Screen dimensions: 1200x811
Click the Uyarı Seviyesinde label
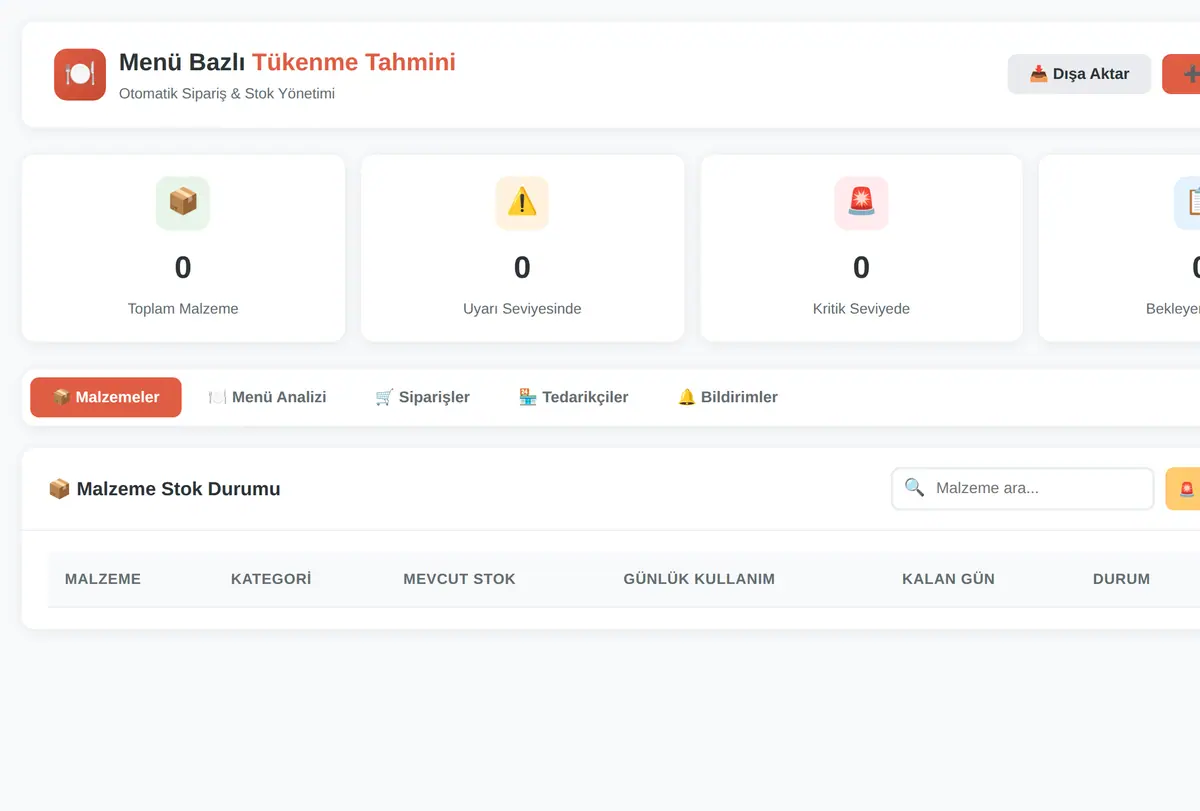522,309
